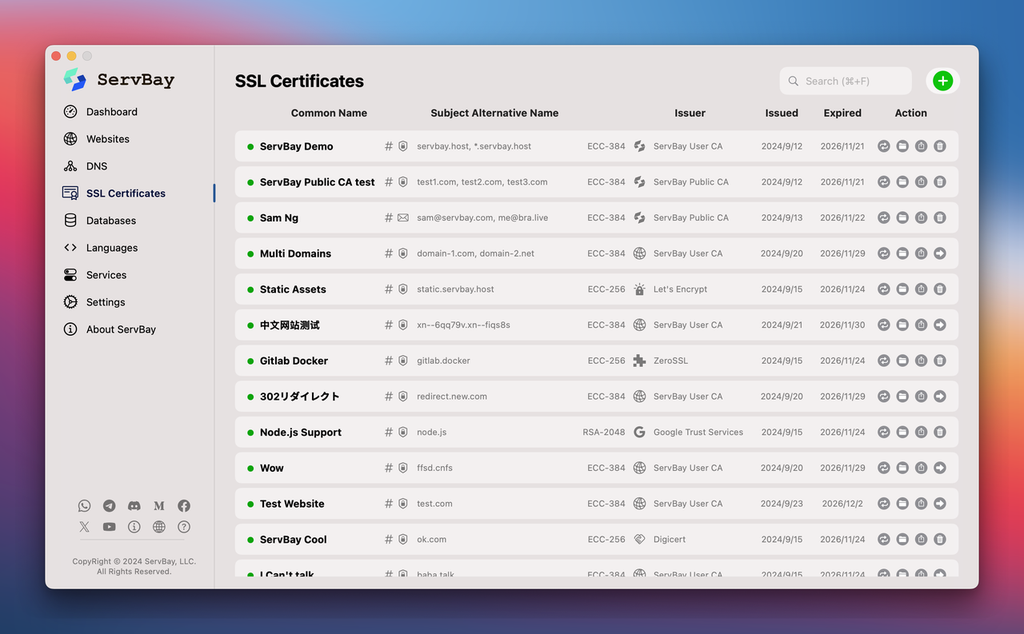
Task: Open the WhatsApp community link icon
Action: click(84, 505)
